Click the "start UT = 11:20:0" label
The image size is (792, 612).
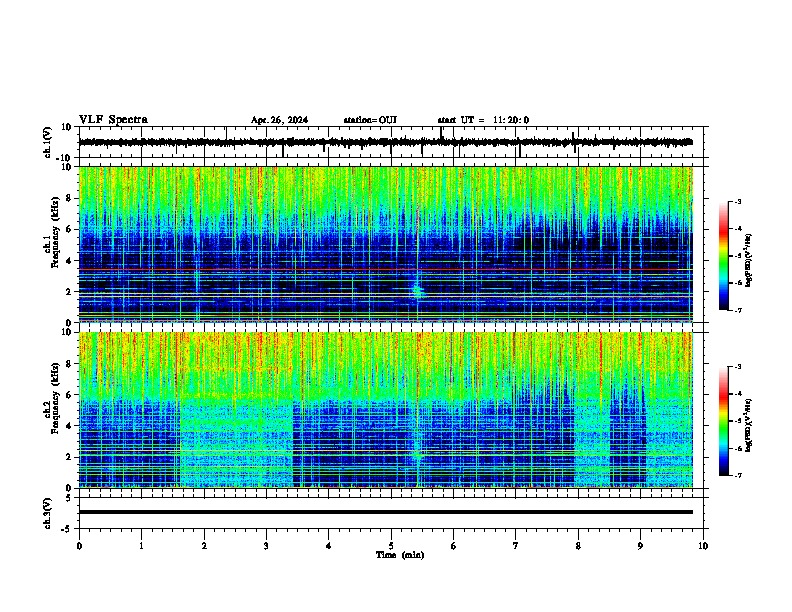(483, 120)
